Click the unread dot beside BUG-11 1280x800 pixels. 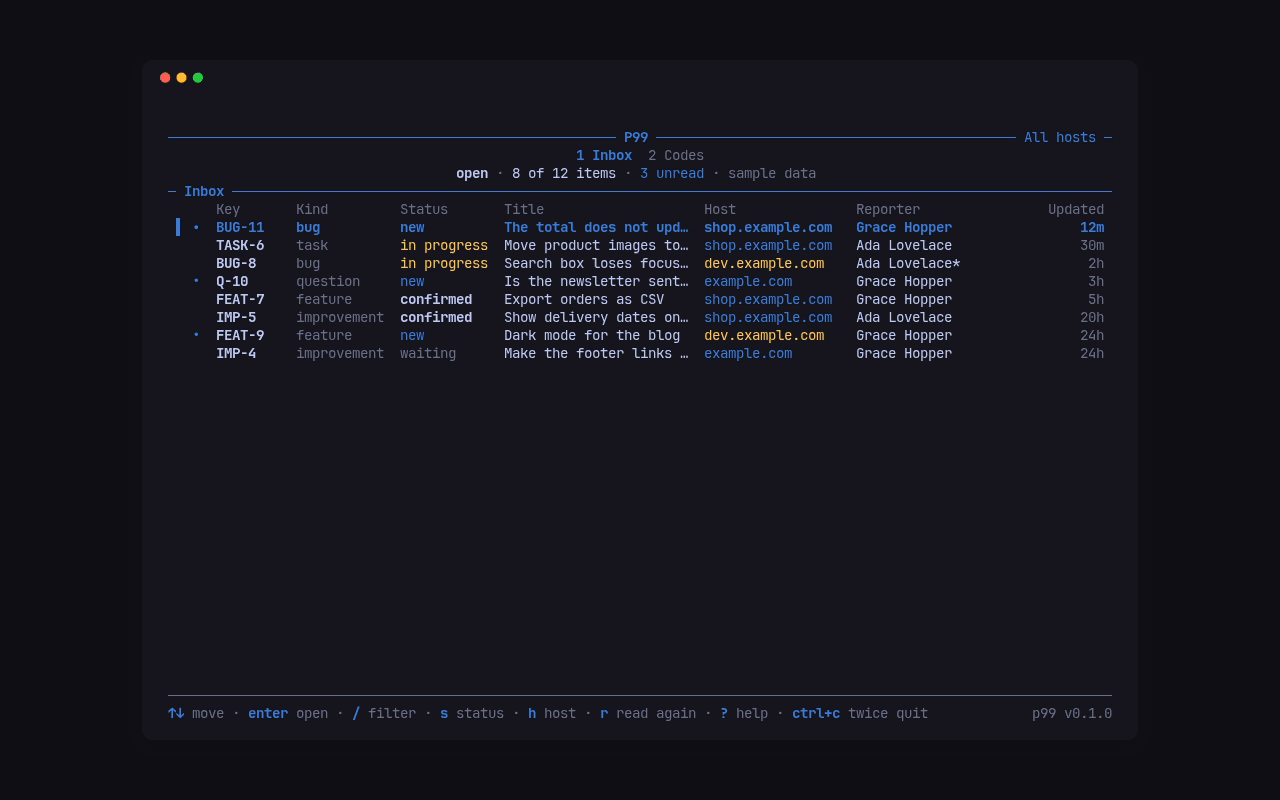coord(196,227)
